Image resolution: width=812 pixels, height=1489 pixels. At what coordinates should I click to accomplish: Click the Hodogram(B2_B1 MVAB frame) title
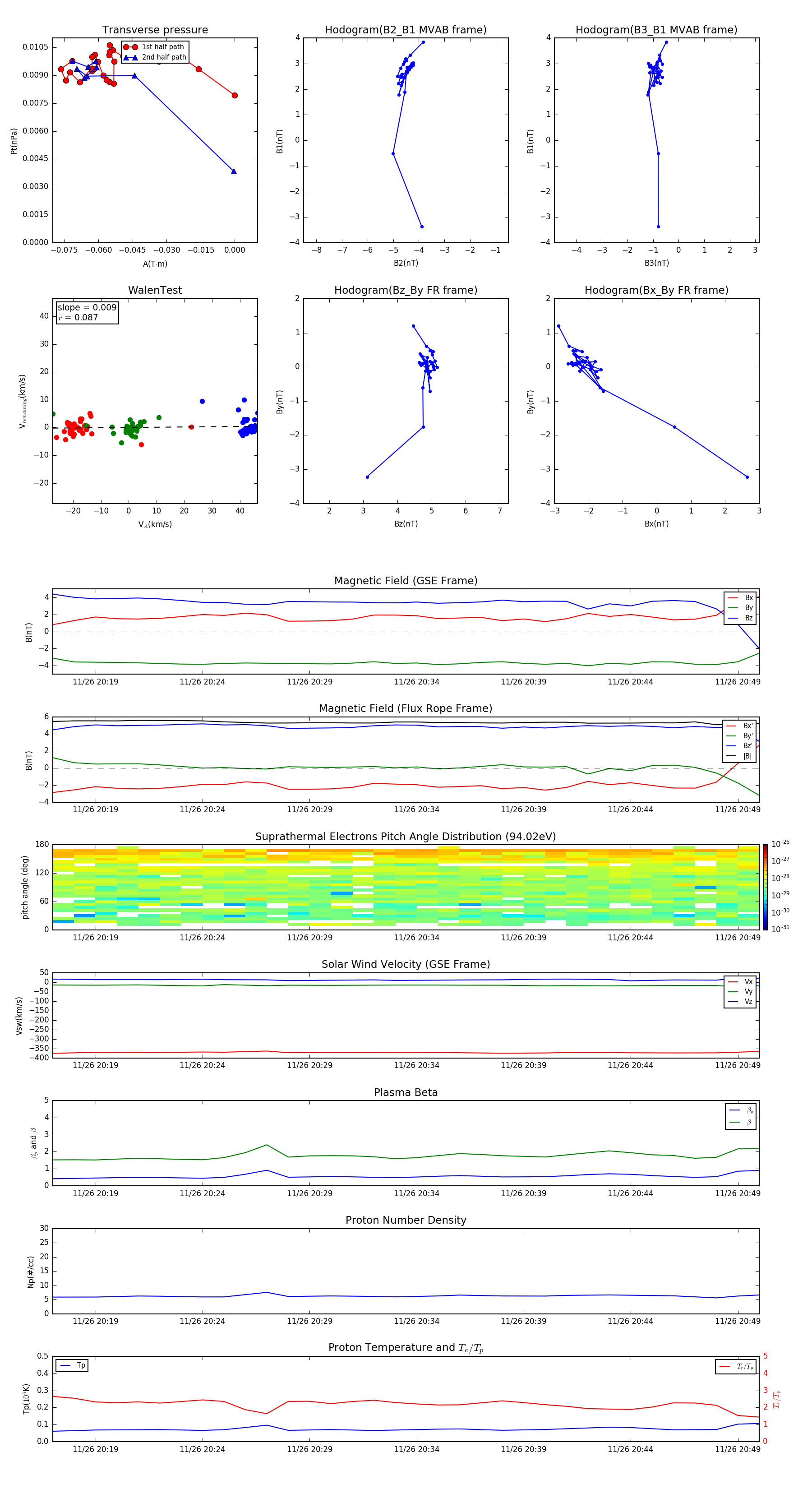point(406,29)
